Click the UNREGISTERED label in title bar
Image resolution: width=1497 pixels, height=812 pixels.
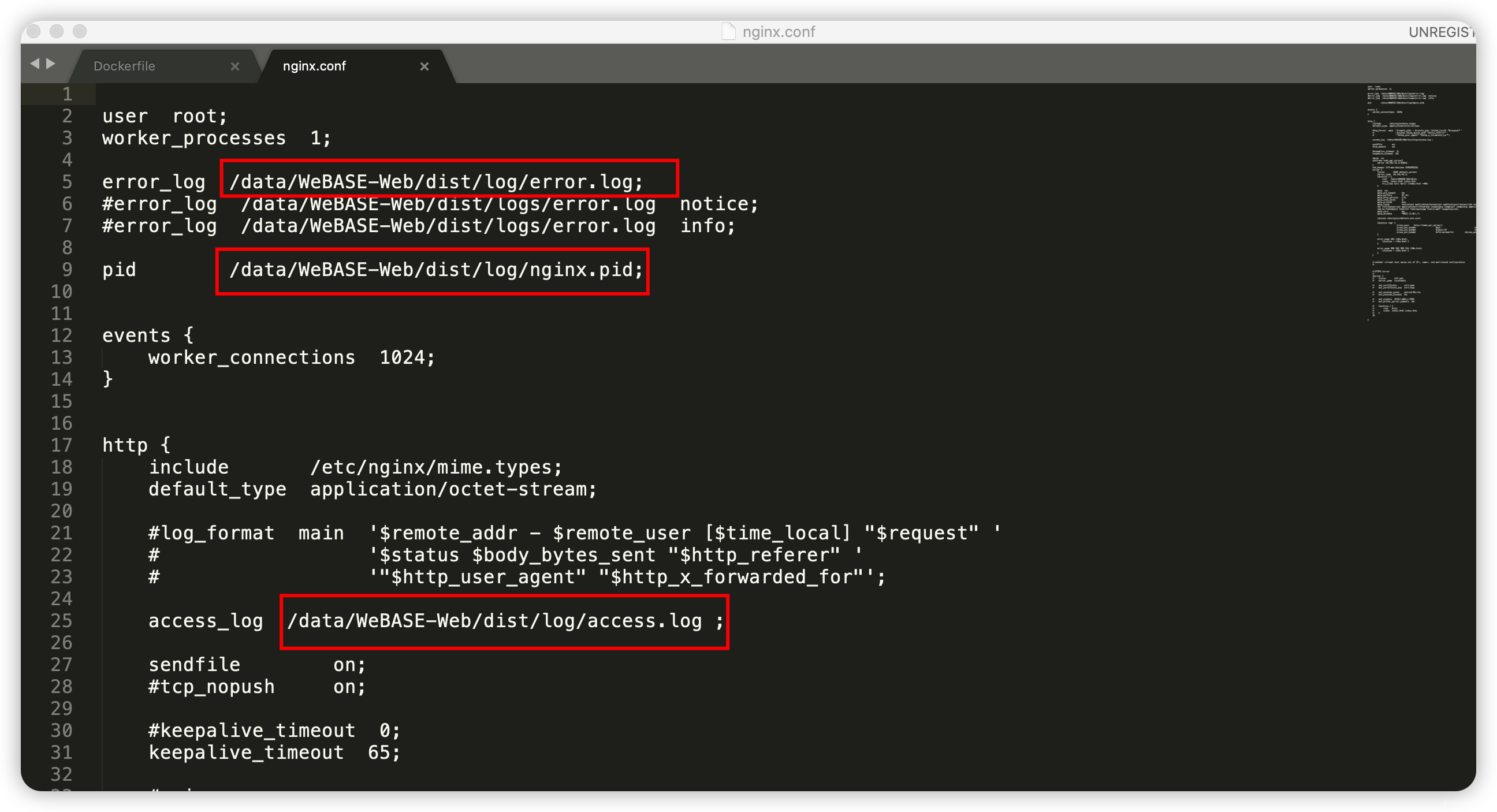1441,32
